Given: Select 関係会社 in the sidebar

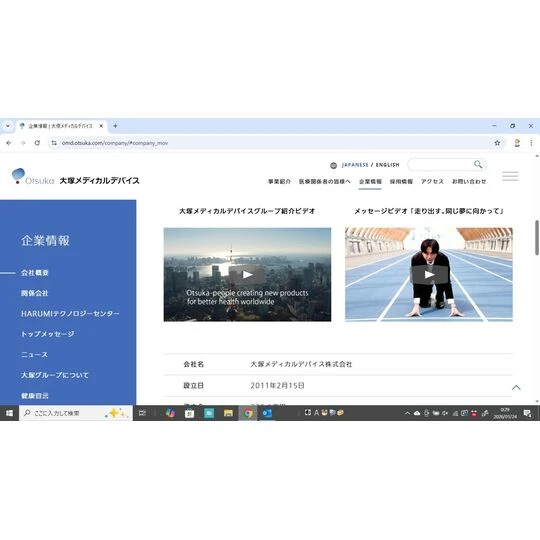Looking at the screenshot, I should point(34,293).
